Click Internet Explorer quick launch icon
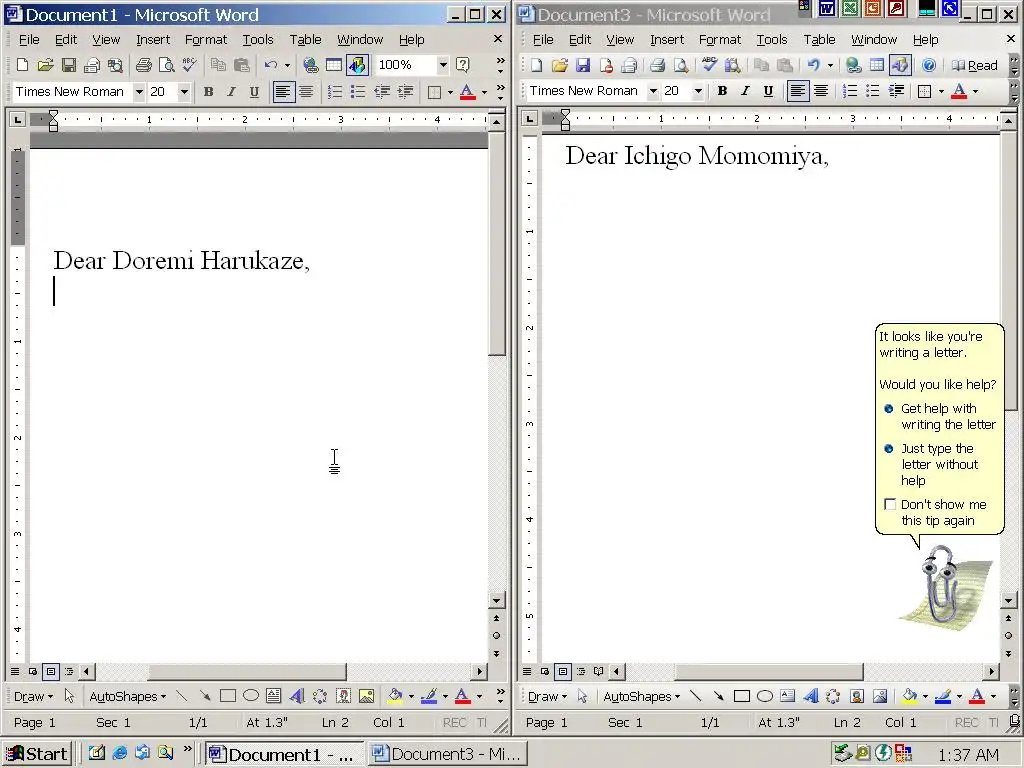This screenshot has height=768, width=1024. coord(120,753)
